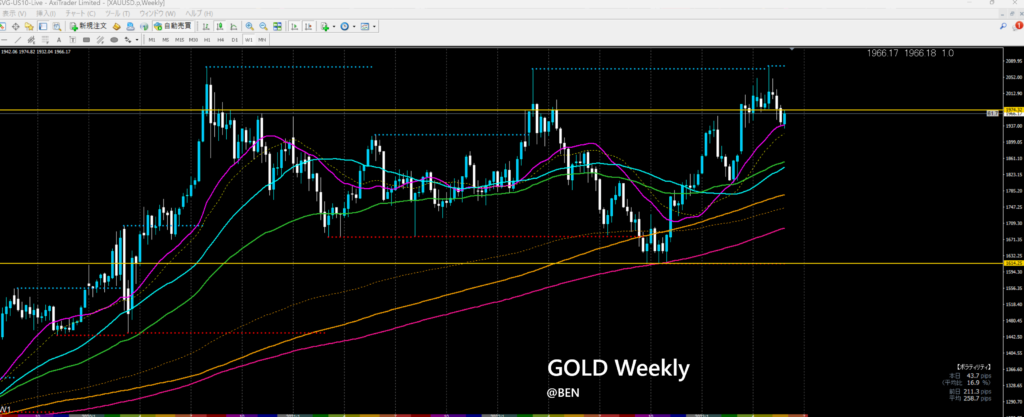
Task: Select the H4 timeframe button
Action: tap(221, 40)
